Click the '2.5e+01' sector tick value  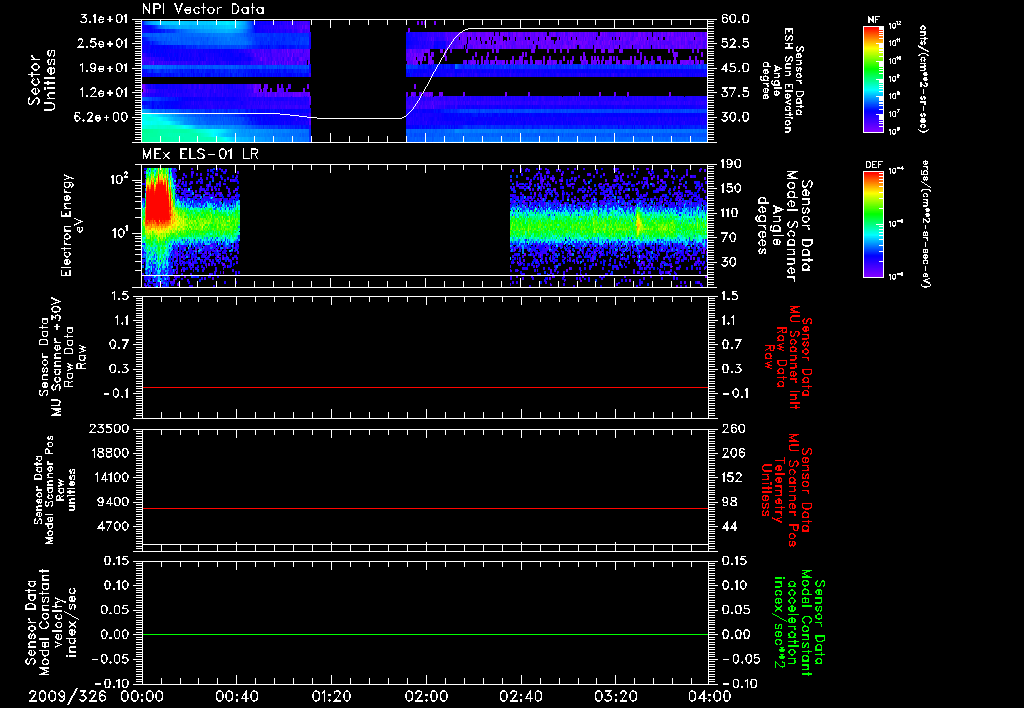pyautogui.click(x=104, y=43)
